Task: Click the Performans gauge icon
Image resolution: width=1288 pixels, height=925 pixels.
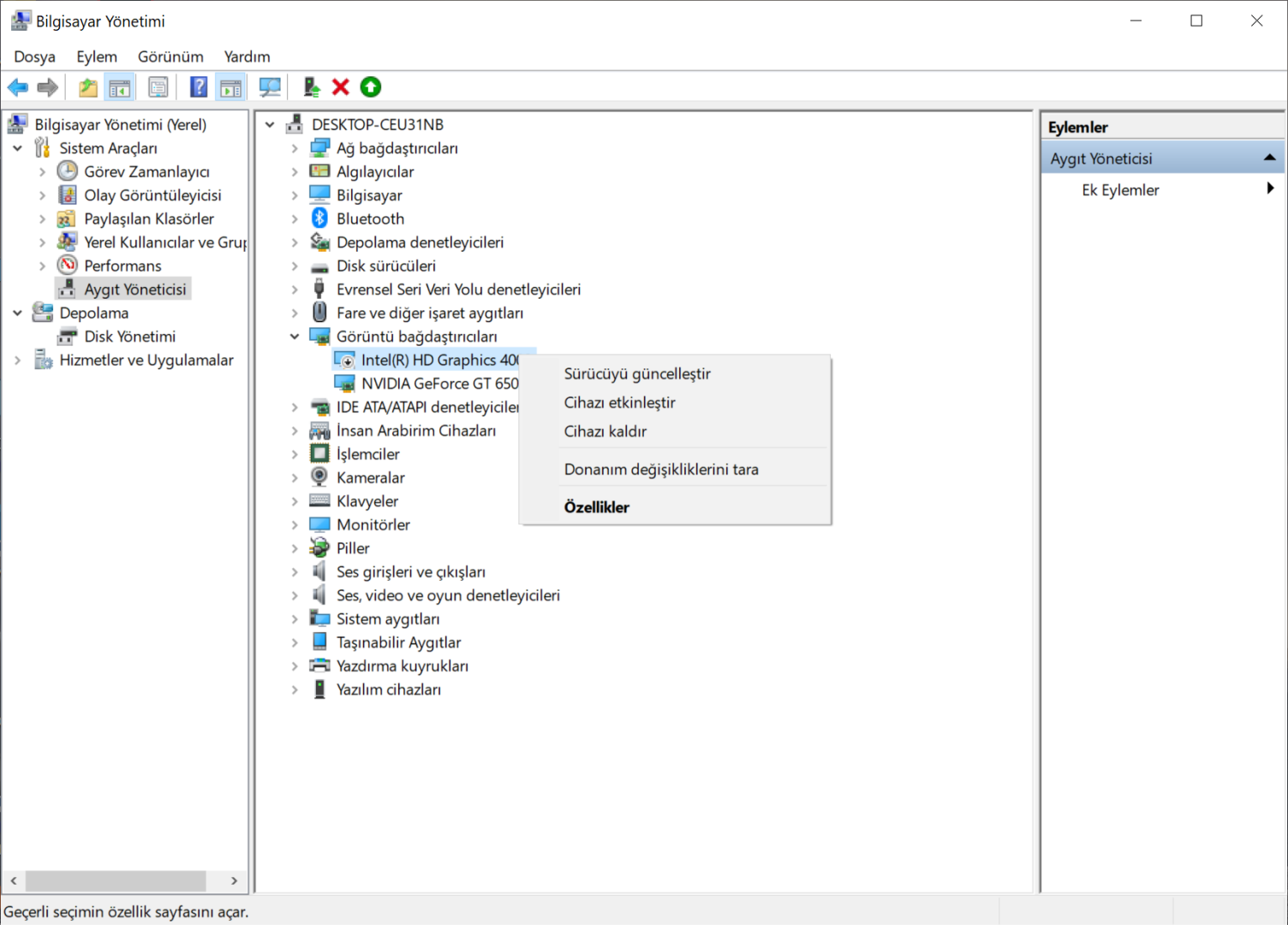Action: pos(67,266)
